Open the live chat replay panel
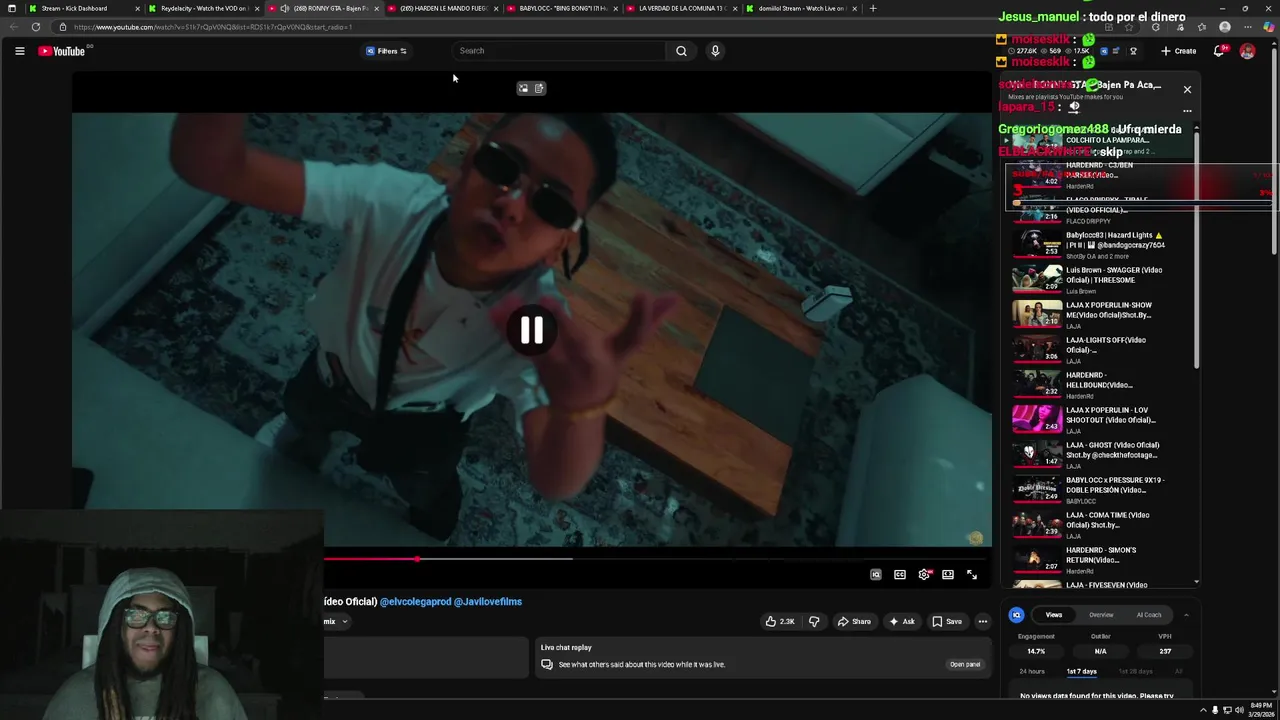1280x720 pixels. point(964,664)
